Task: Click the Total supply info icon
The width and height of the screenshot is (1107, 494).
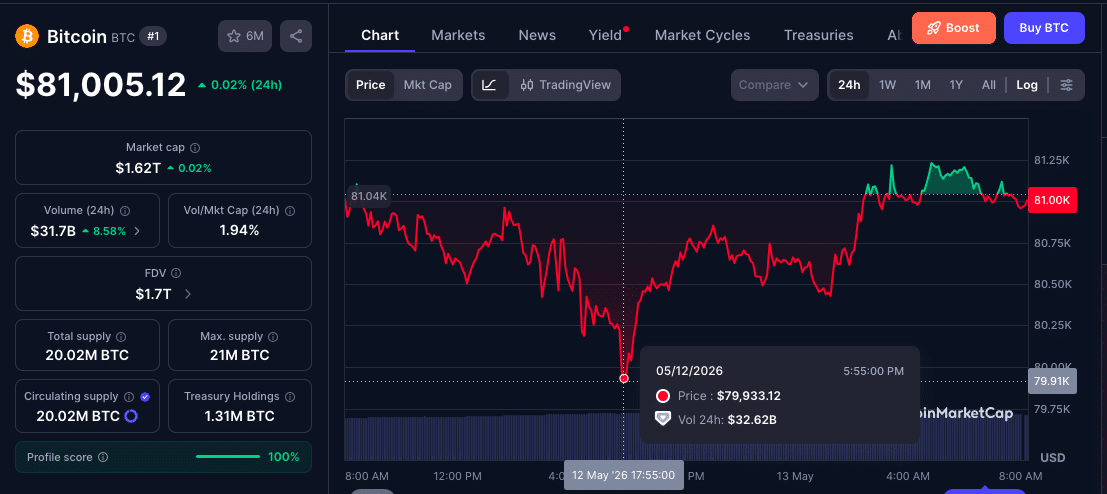Action: pos(121,337)
